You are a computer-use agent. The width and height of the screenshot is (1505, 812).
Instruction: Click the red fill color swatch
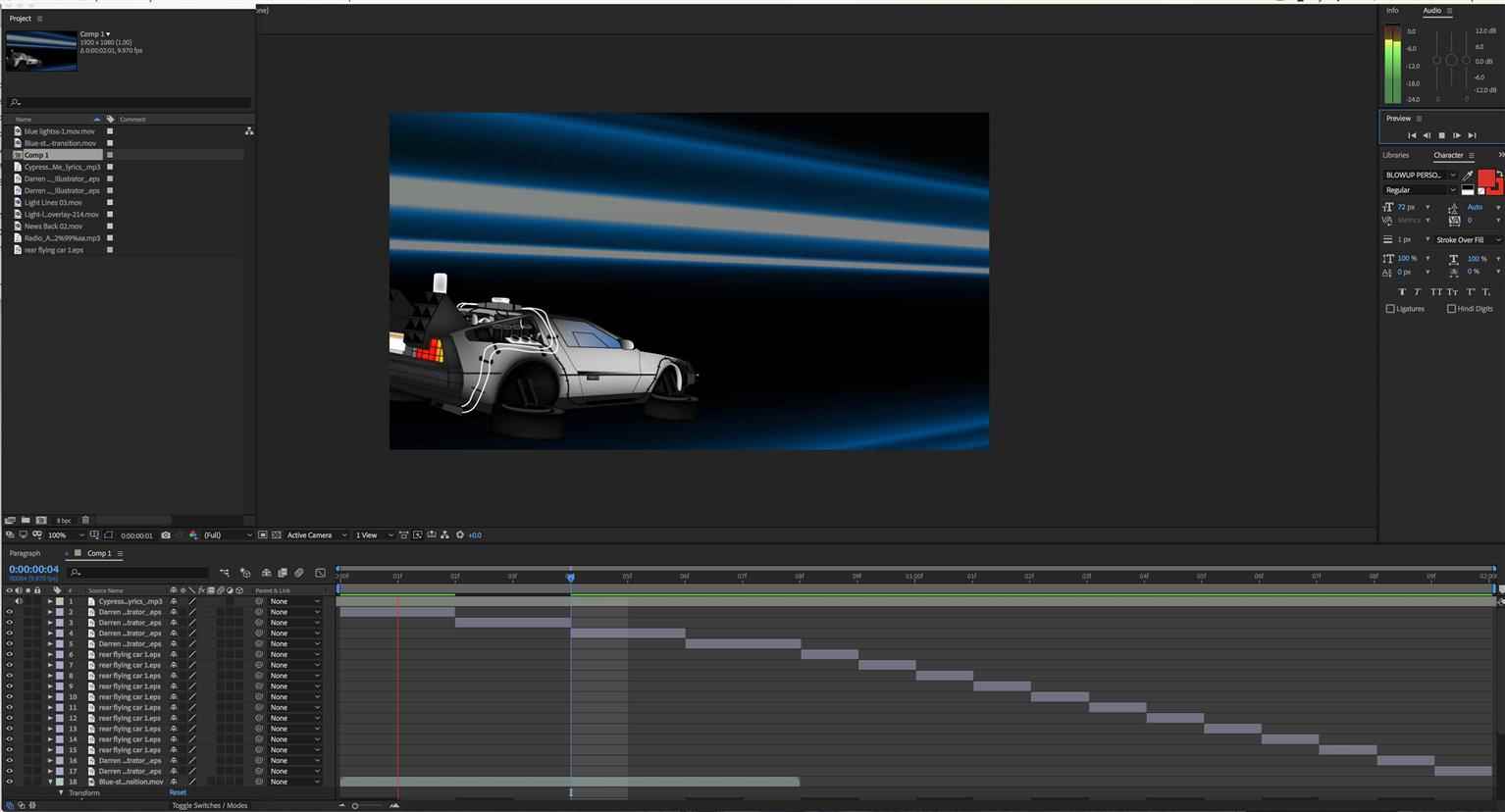click(1486, 178)
